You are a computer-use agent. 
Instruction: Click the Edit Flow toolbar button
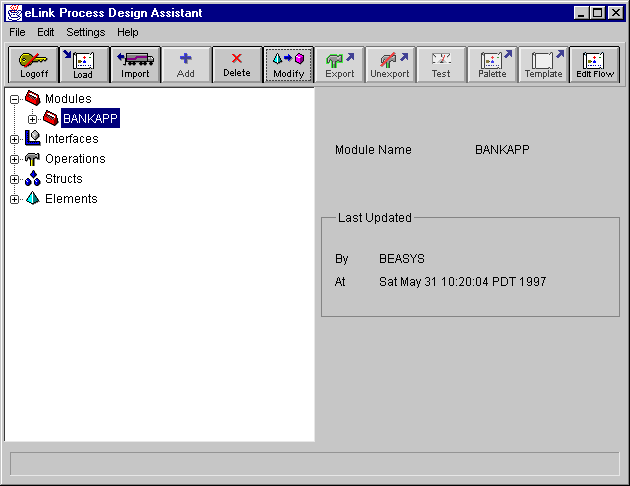point(595,65)
